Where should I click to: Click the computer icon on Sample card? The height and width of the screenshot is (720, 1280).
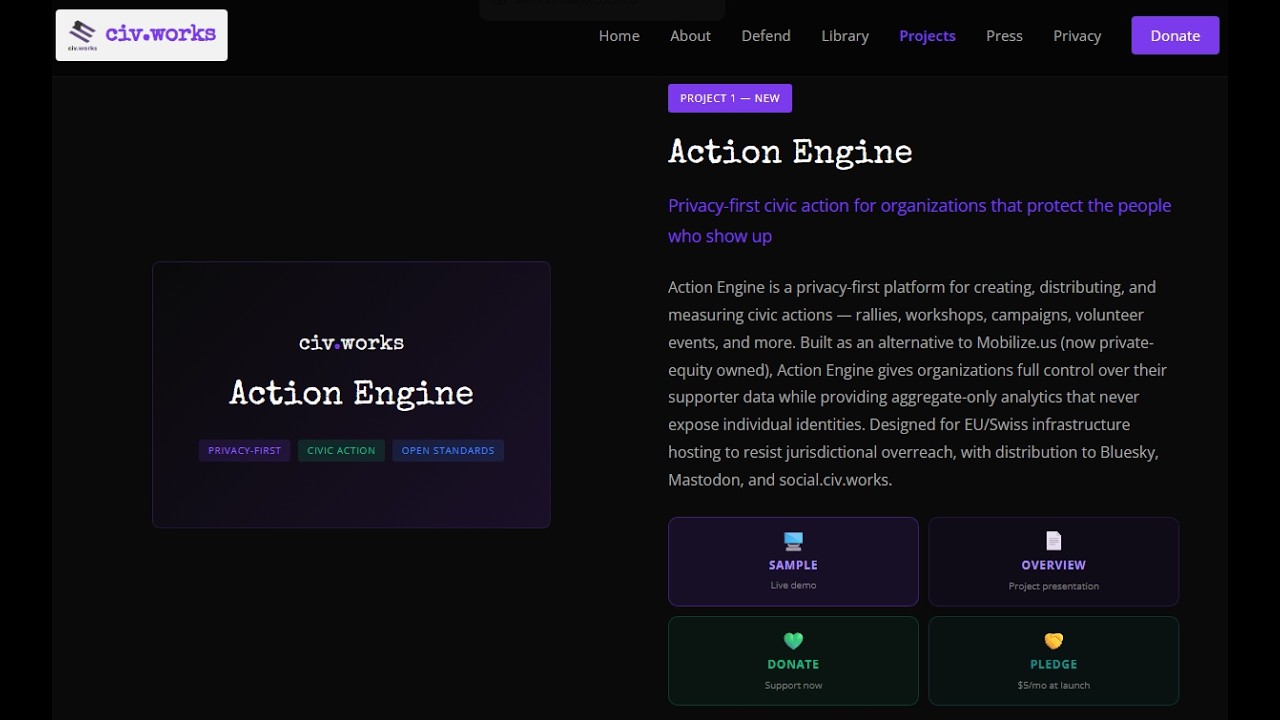click(x=793, y=541)
